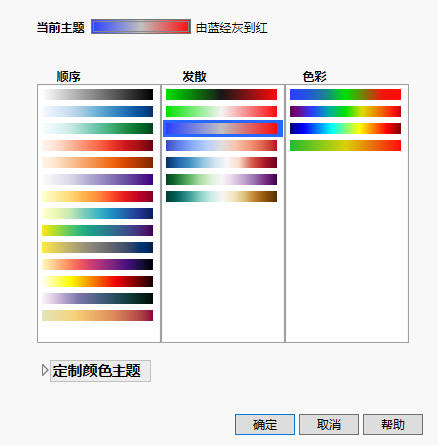Pick the purple-blue-green-yellow-red spectral gradient

point(345,111)
